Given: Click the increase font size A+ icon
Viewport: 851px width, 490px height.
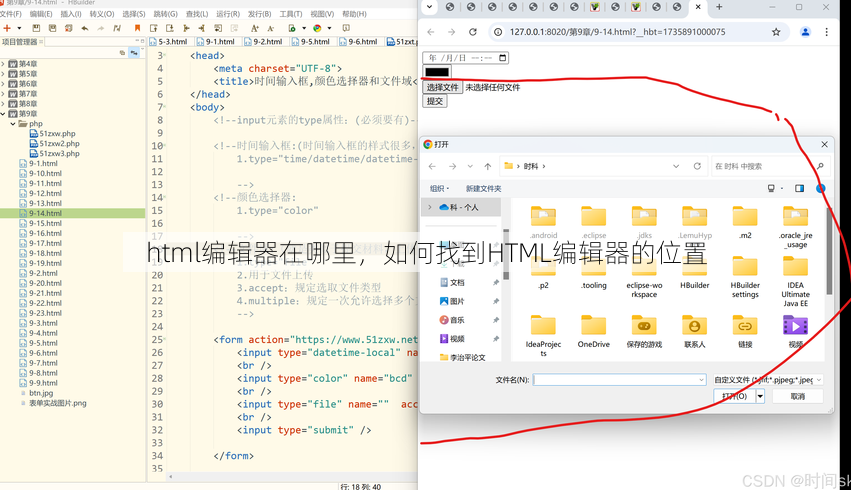Looking at the screenshot, I should click(x=255, y=28).
